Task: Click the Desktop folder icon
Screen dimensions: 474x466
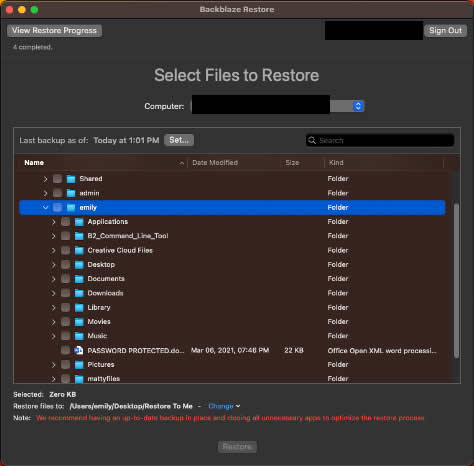Action: 79,265
